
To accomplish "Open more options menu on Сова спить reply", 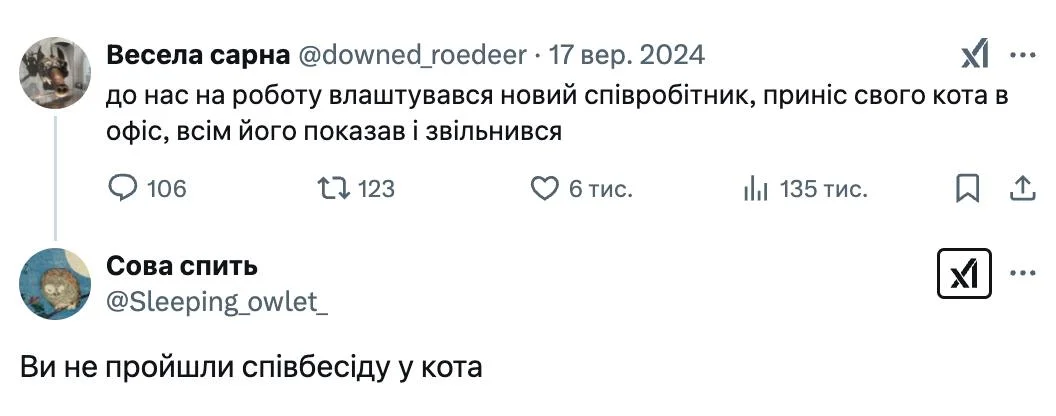I will 1022,273.
